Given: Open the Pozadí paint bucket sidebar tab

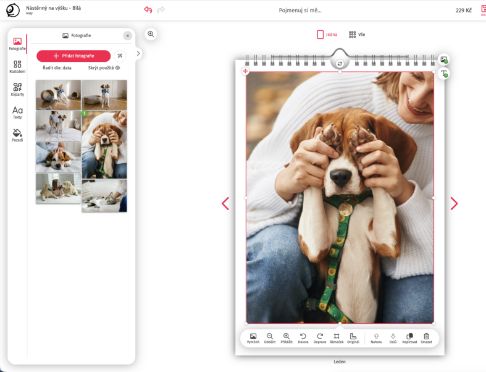Looking at the screenshot, I should point(17,135).
